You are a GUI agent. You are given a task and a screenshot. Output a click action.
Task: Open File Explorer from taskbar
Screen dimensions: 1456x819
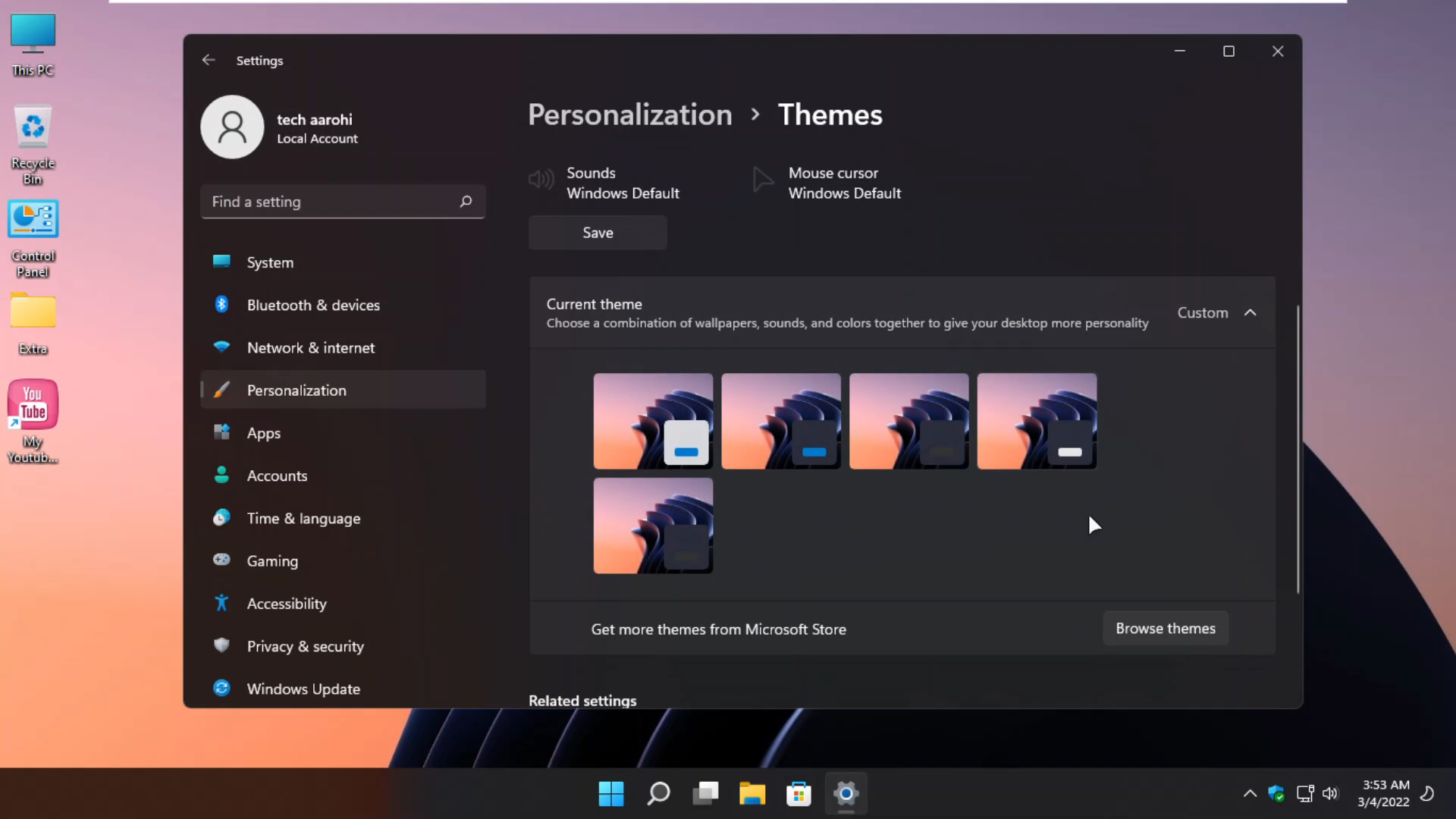coord(752,794)
